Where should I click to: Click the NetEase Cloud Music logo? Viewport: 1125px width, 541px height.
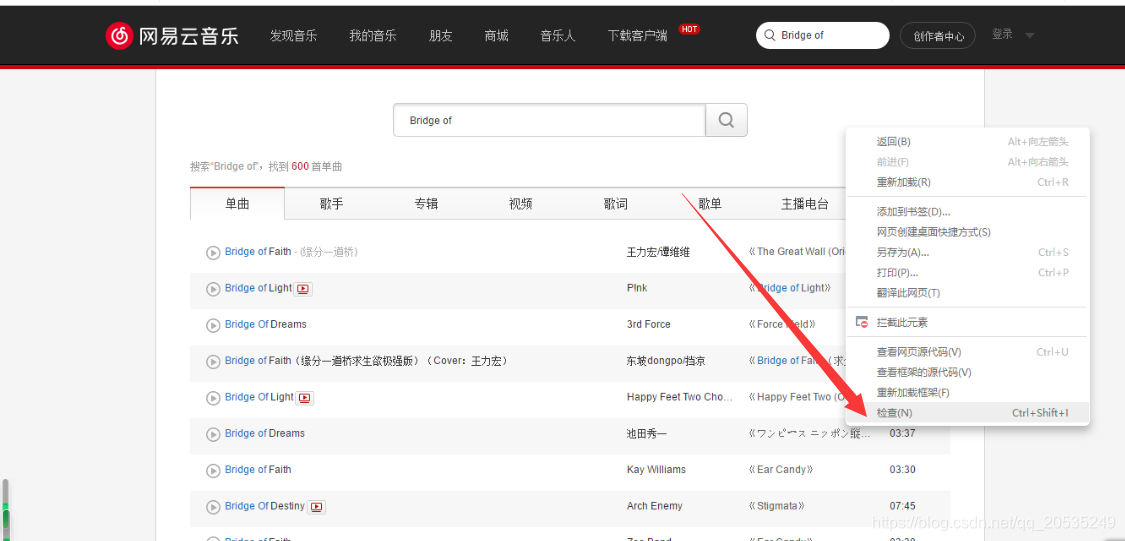171,35
